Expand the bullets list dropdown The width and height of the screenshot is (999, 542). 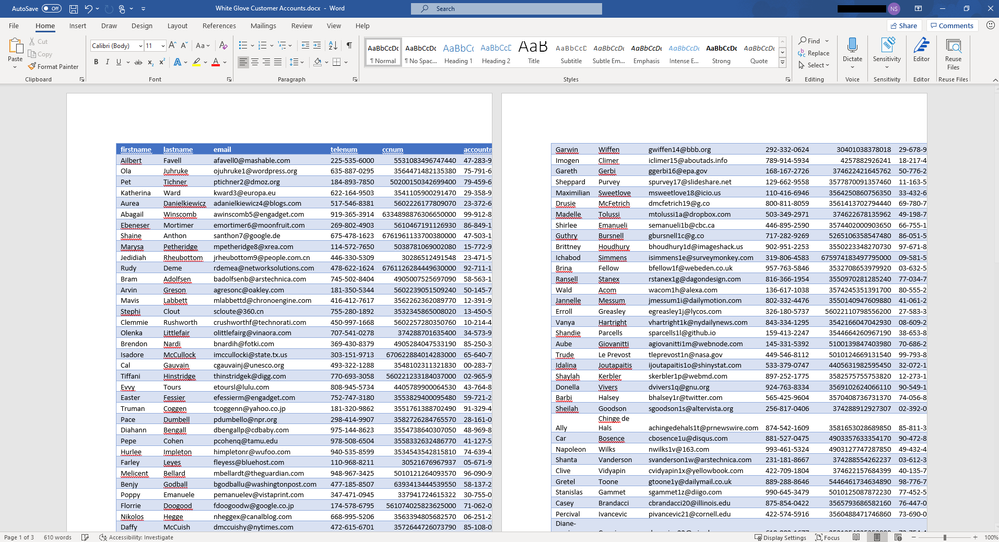[251, 46]
